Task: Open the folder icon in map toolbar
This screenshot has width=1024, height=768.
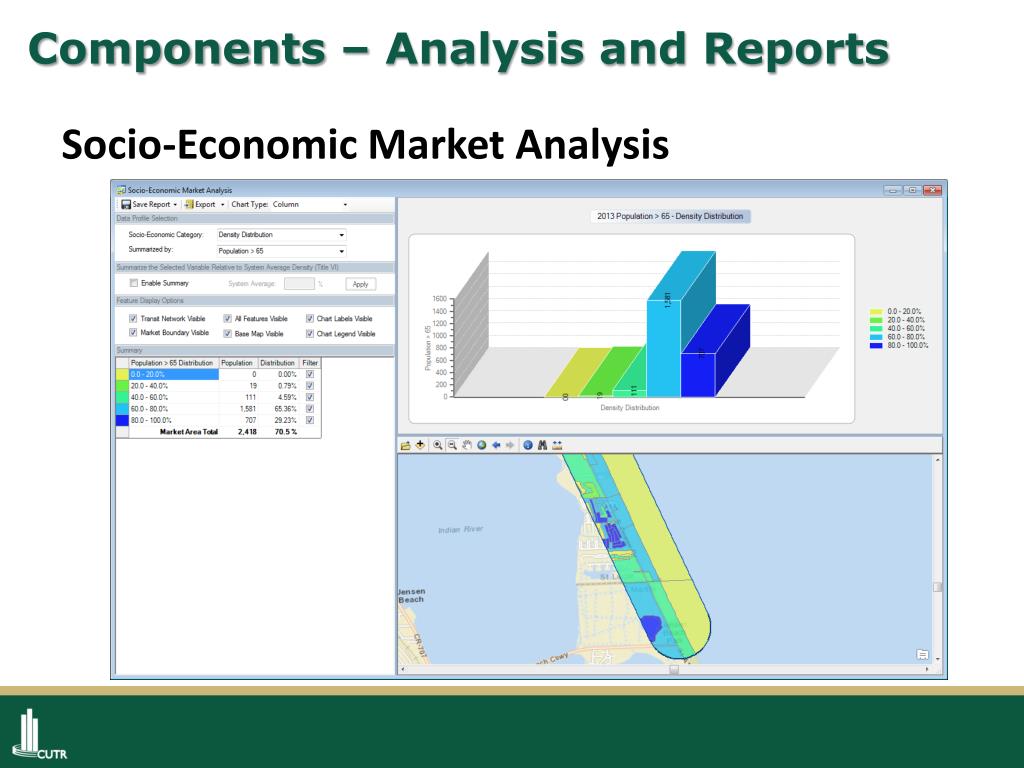Action: pyautogui.click(x=406, y=445)
